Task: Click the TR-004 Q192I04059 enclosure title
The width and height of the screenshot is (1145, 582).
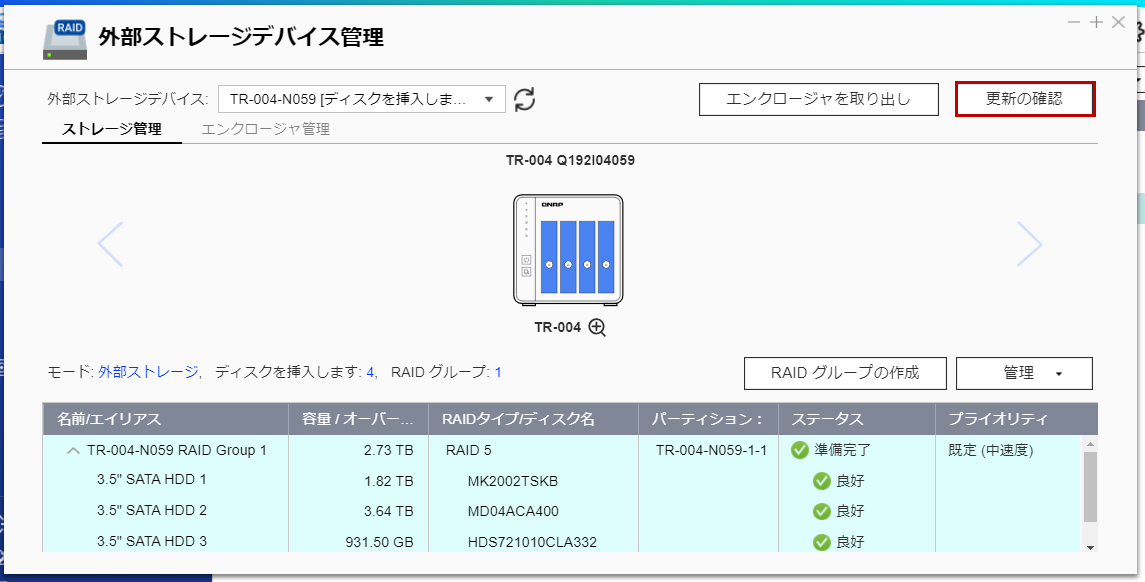Action: pos(570,160)
